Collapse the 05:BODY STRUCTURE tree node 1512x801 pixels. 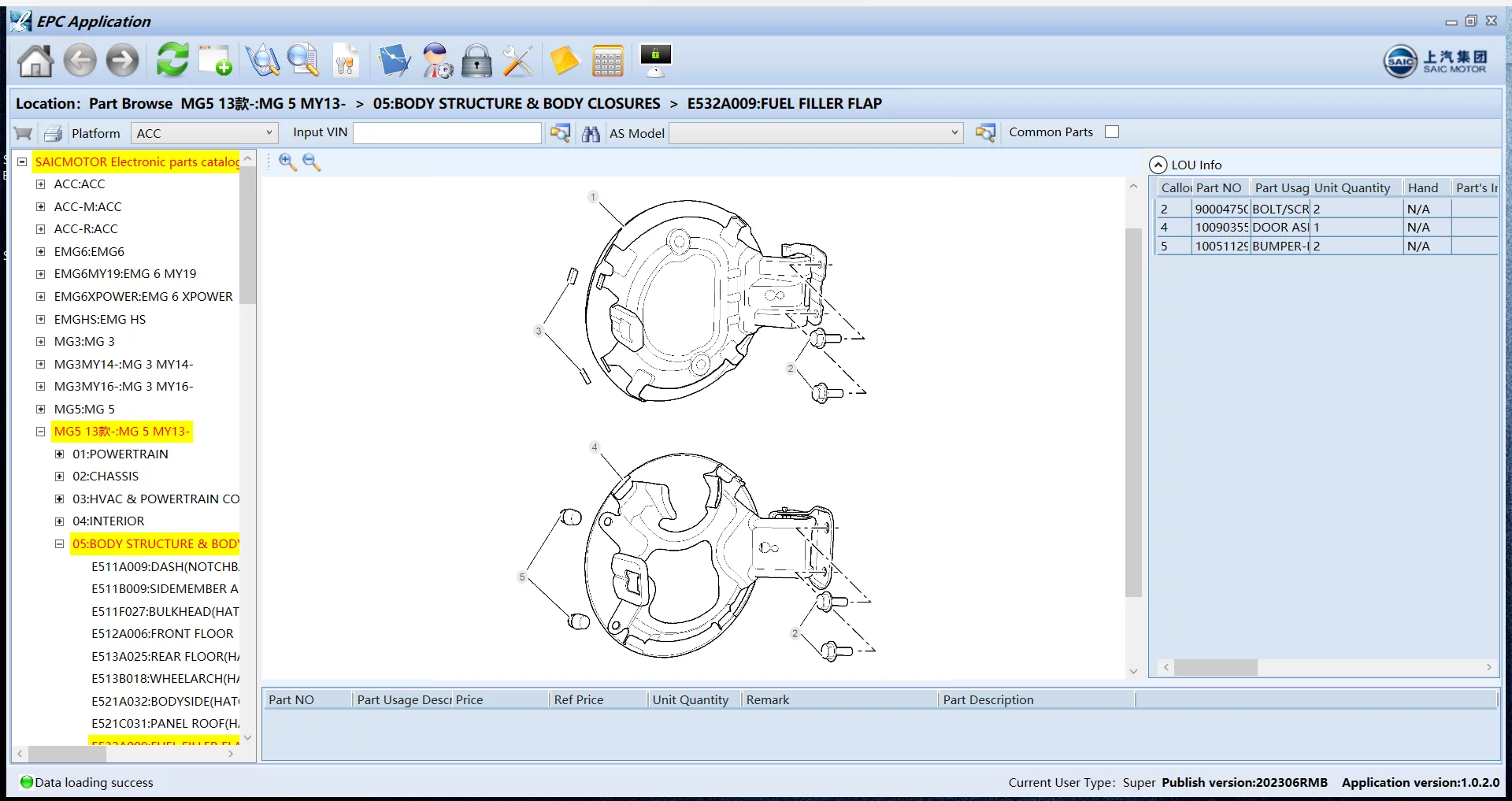(59, 544)
